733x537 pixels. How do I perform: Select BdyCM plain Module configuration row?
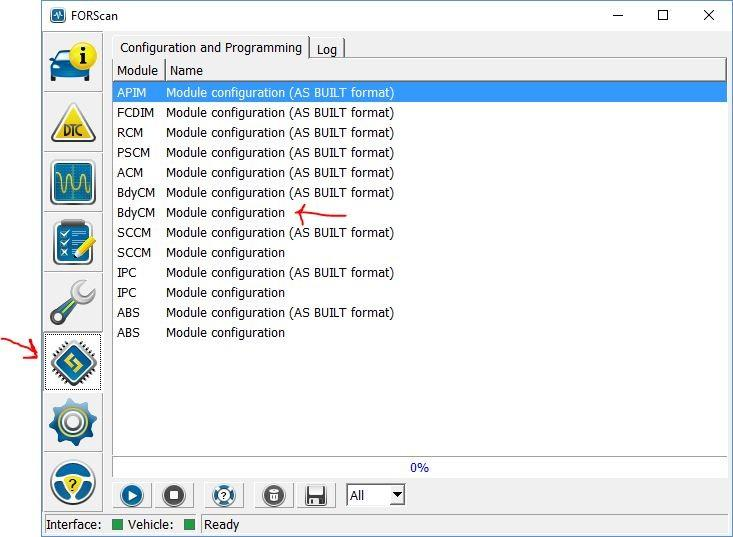[419, 213]
